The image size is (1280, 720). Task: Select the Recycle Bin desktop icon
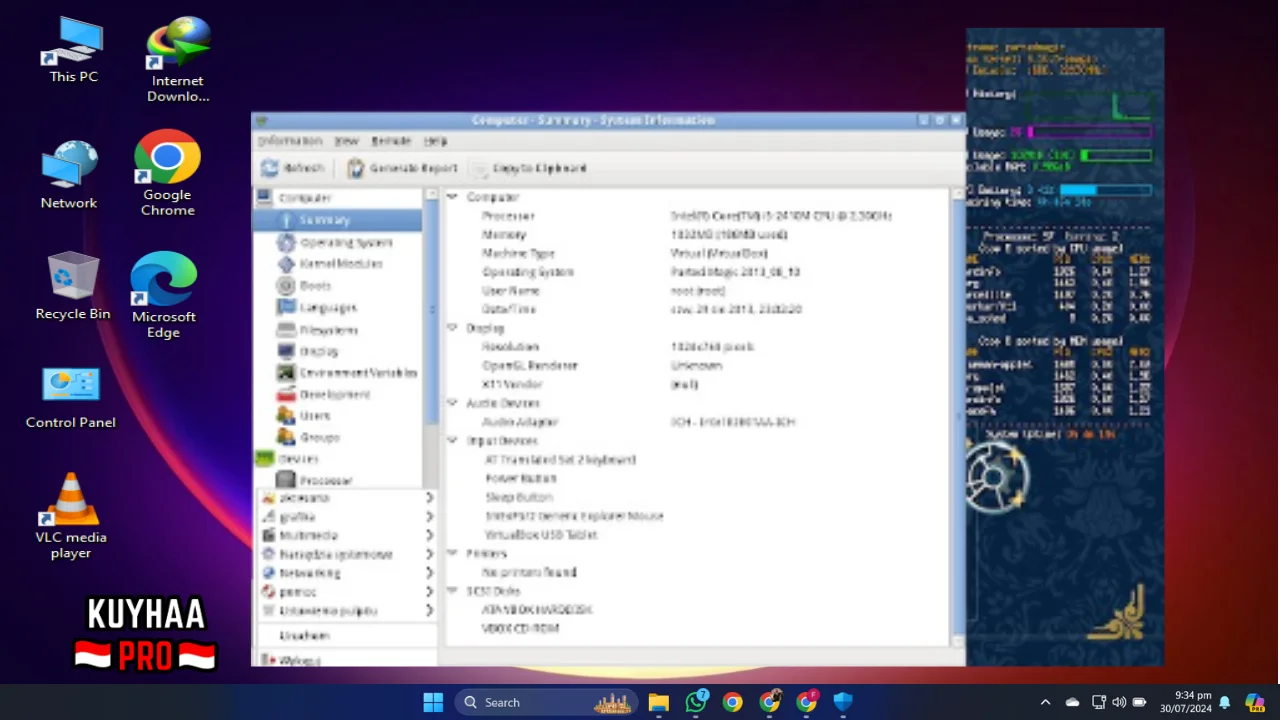[73, 286]
